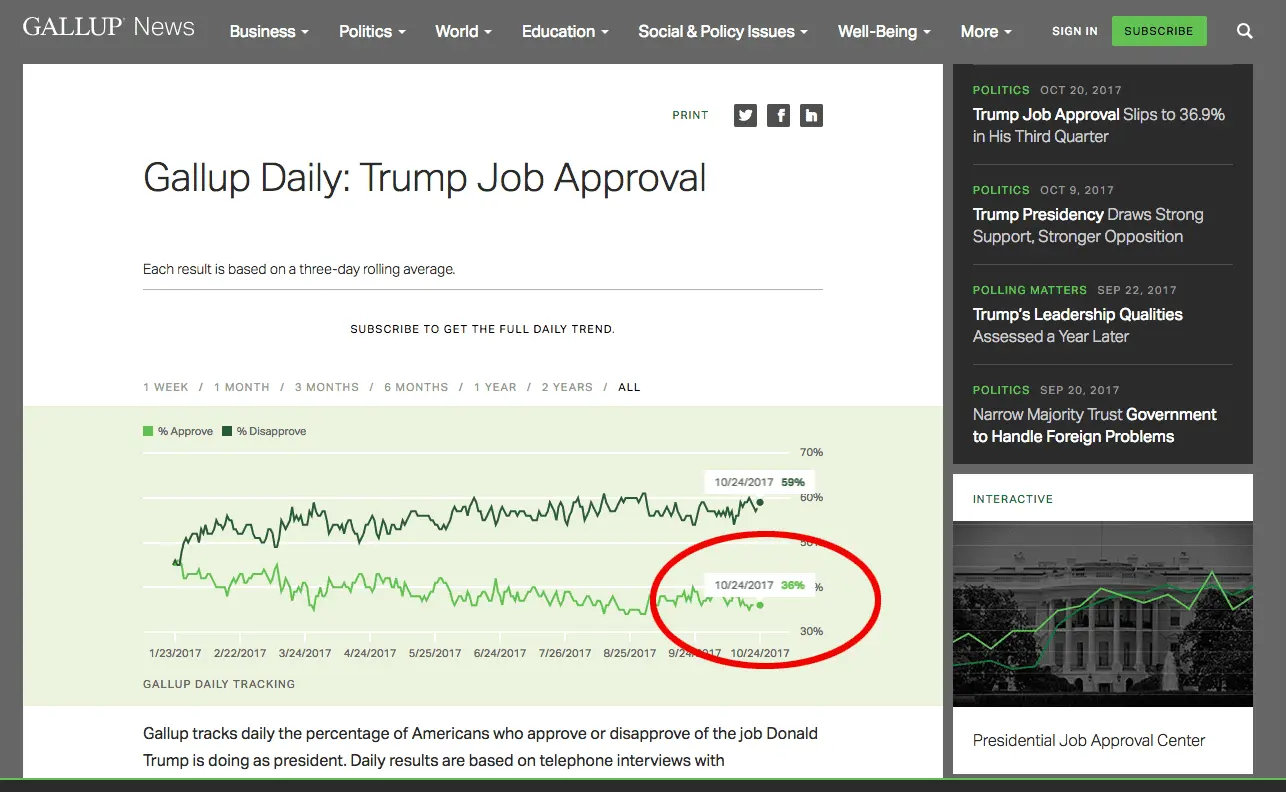Click POLITICS label dated Sep 20, 2017
The image size is (1286, 792).
1001,390
